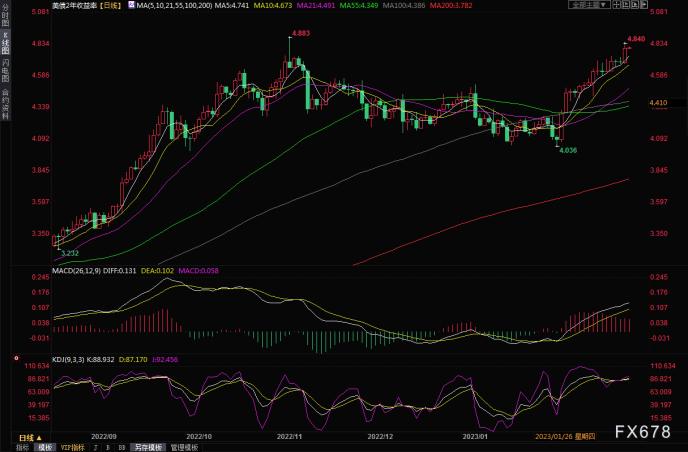This screenshot has height=452, width=688.
Task: Click the MA21:4.491 value label
Action: tap(316, 6)
